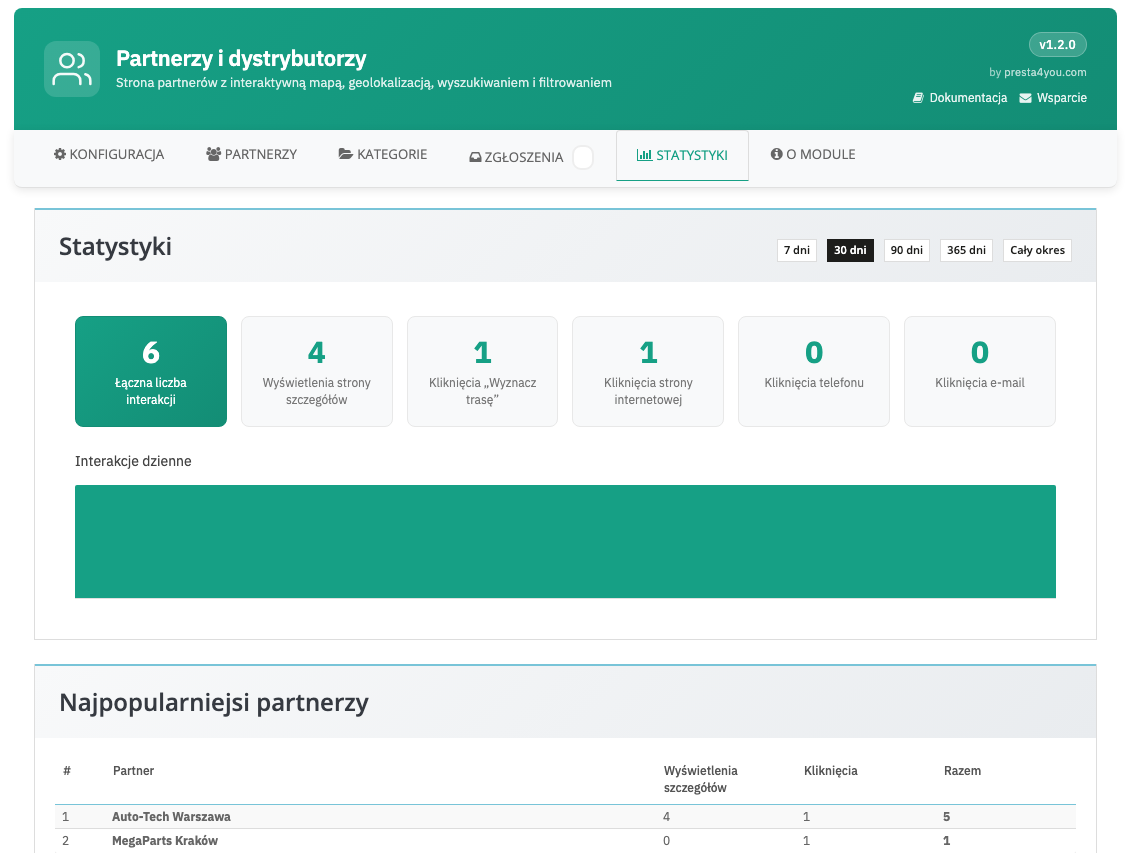
Task: Open the Konfiguracja tab
Action: [109, 155]
